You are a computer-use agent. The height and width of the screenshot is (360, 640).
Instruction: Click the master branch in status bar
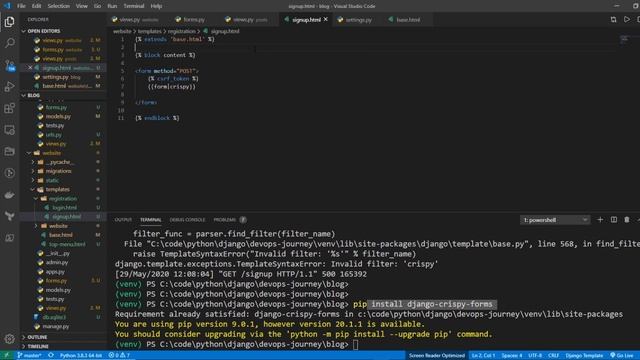click(29, 355)
